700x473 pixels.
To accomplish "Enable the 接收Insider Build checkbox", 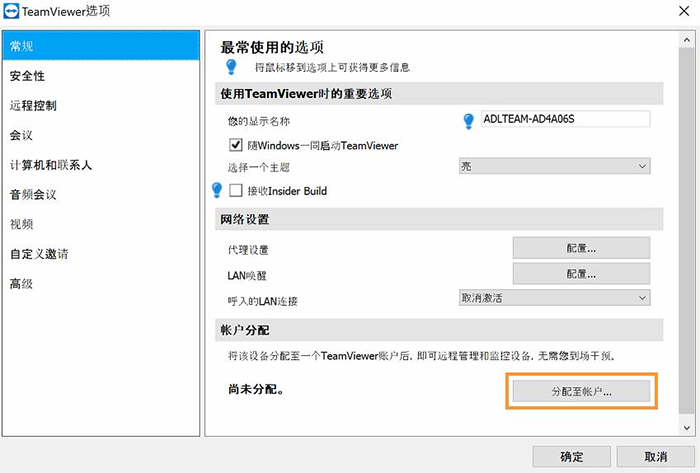I will pyautogui.click(x=235, y=191).
